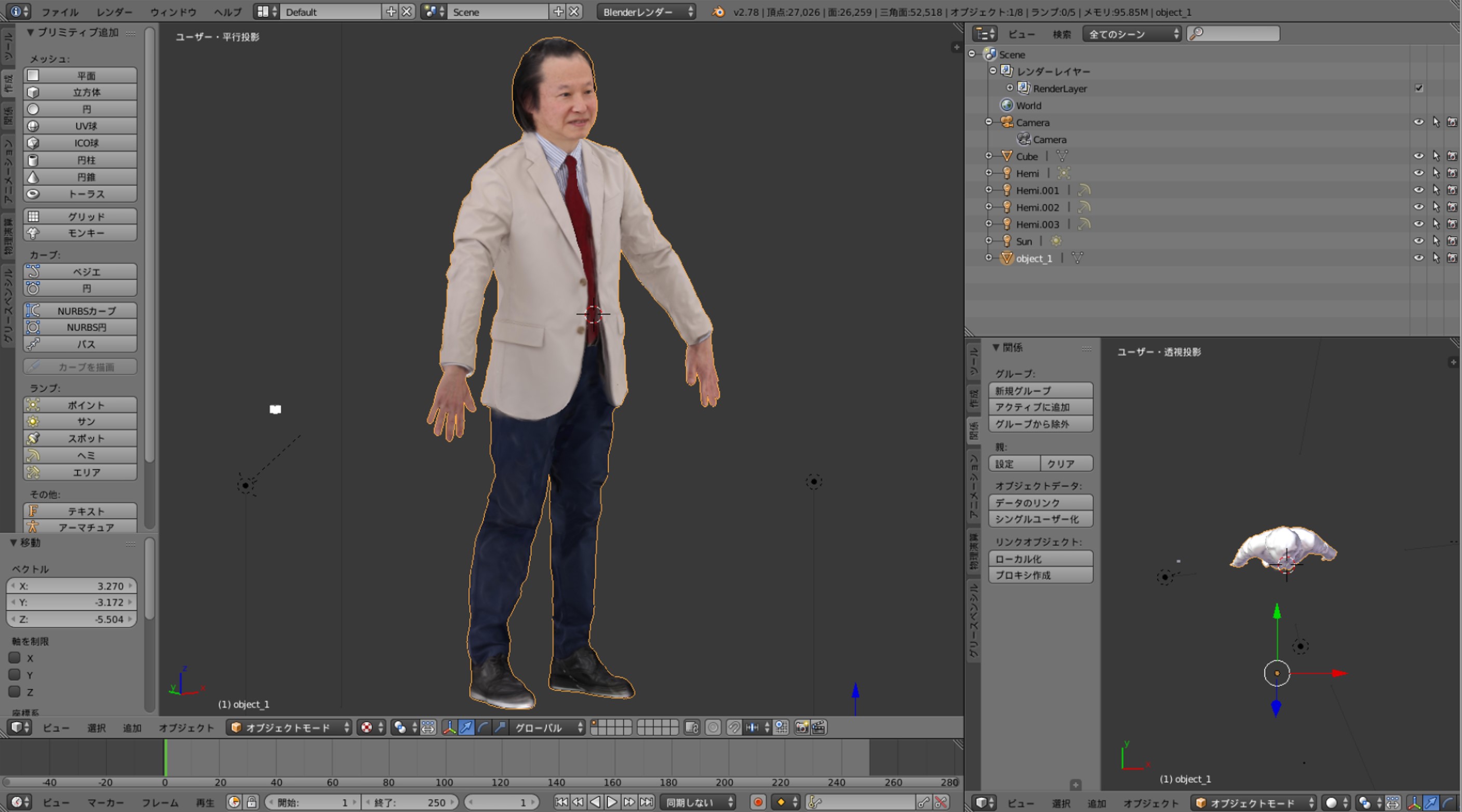The height and width of the screenshot is (812, 1462).
Task: Click the outliner editor type icon
Action: [985, 34]
